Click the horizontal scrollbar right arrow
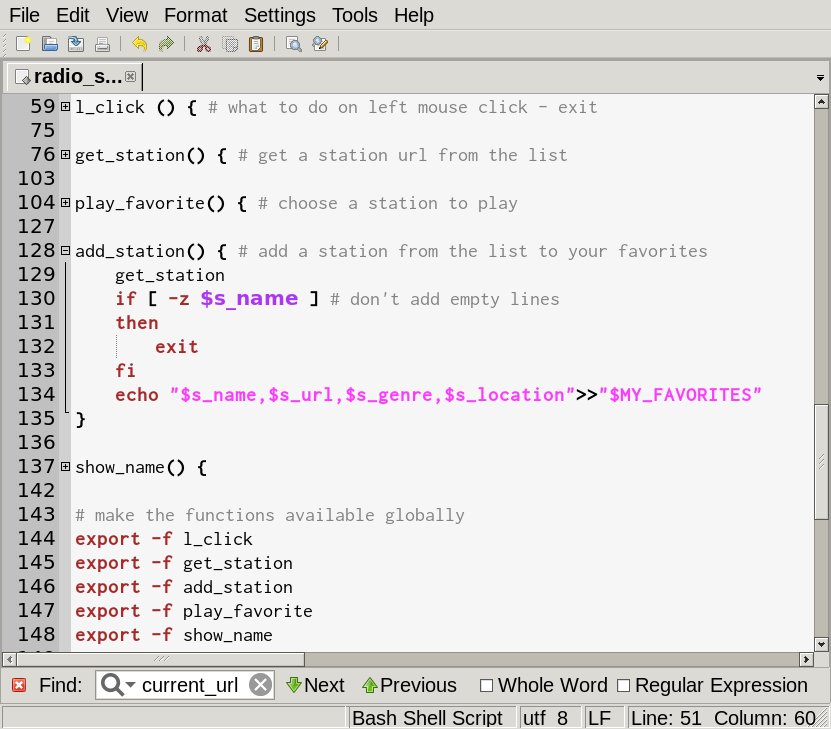The width and height of the screenshot is (831, 729). tap(806, 660)
